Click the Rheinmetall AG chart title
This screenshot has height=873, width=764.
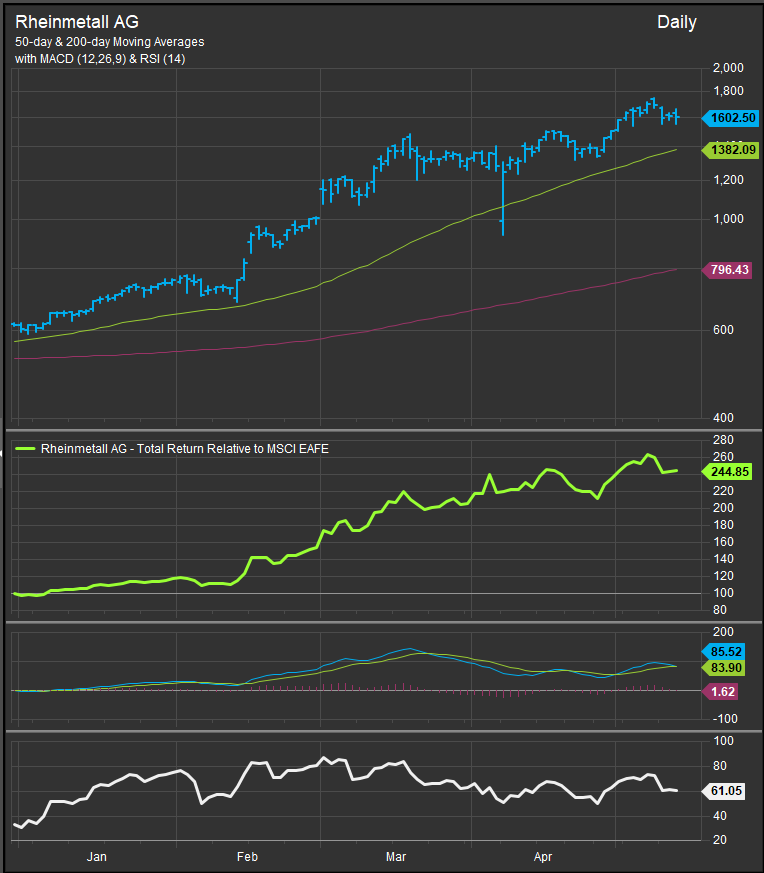pos(77,22)
